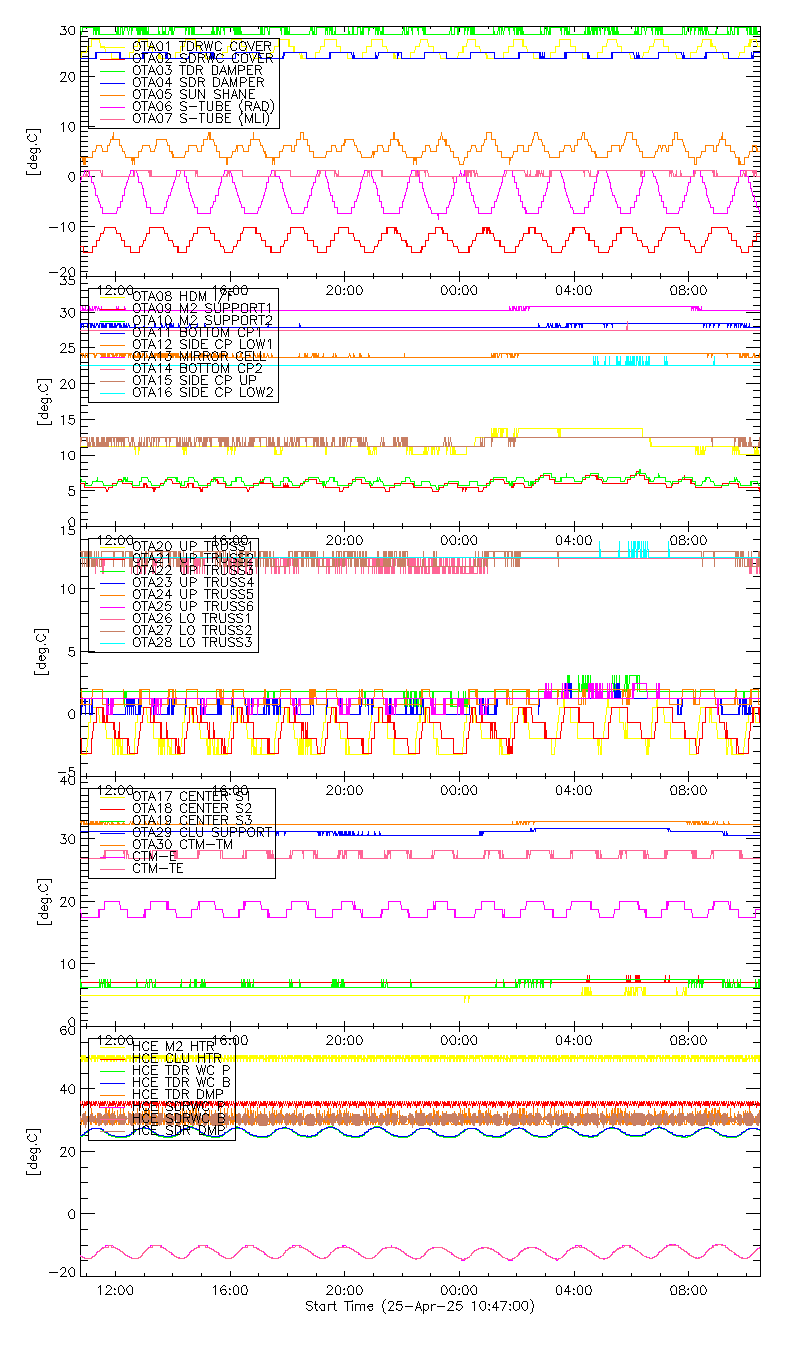Select the 'CTM-TE' legend entry
This screenshot has width=800, height=1350.
click(x=158, y=868)
